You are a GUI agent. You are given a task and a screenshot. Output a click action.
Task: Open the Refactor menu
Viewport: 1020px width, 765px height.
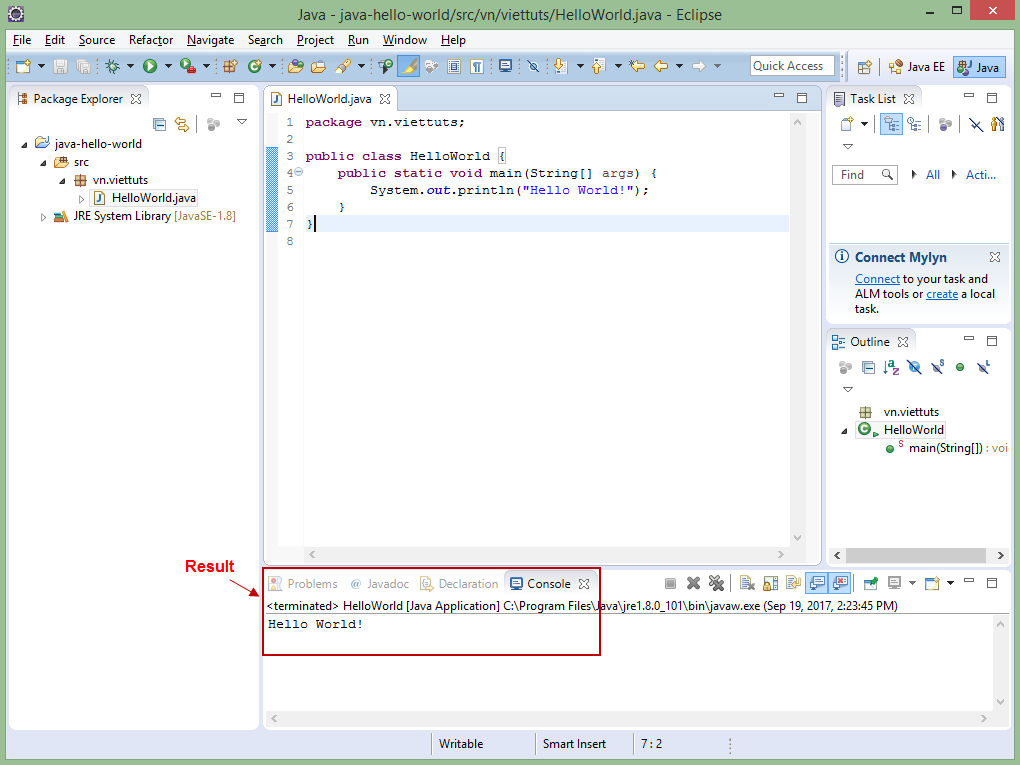151,40
